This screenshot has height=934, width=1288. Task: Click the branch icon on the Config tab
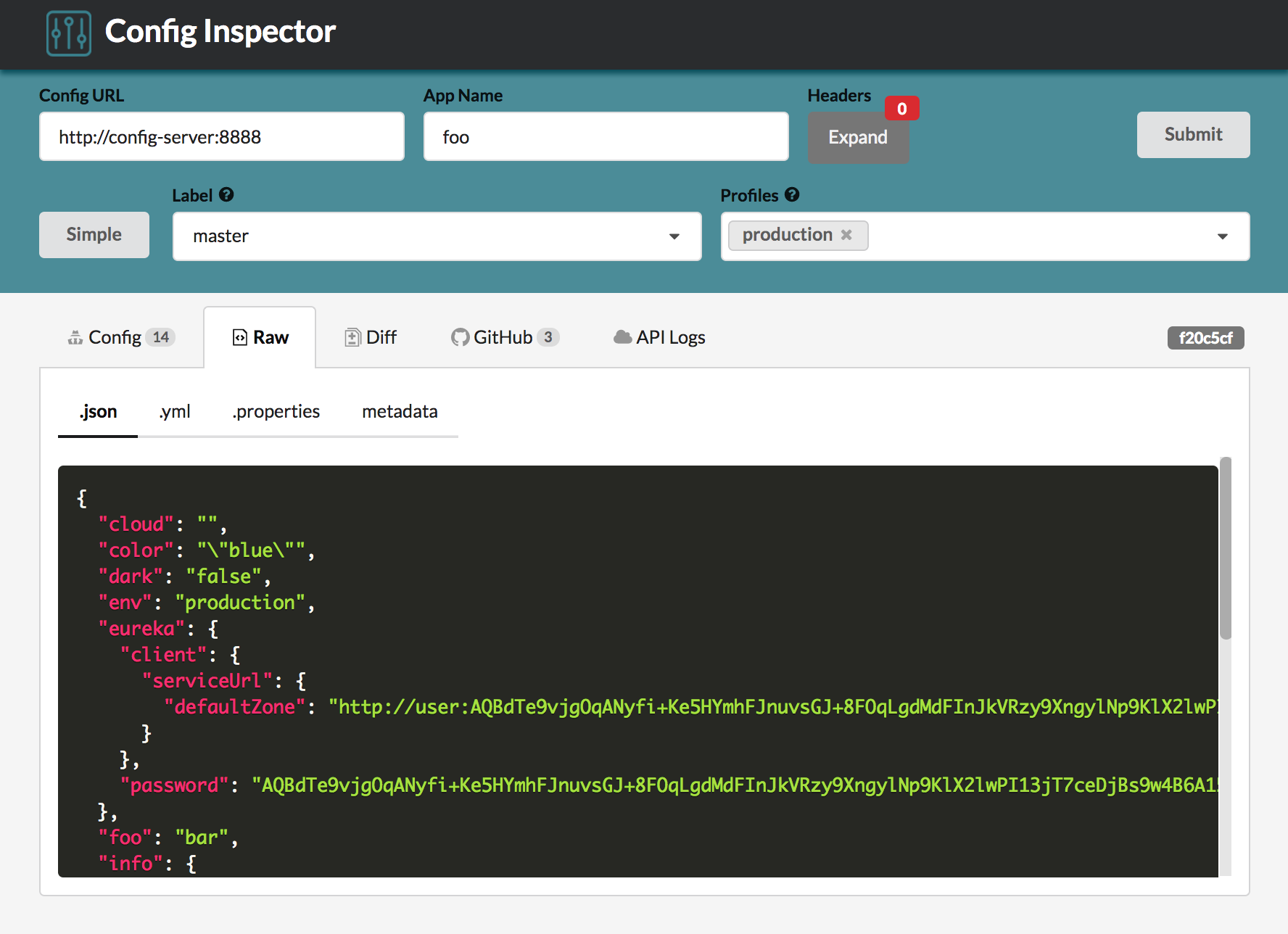point(75,336)
